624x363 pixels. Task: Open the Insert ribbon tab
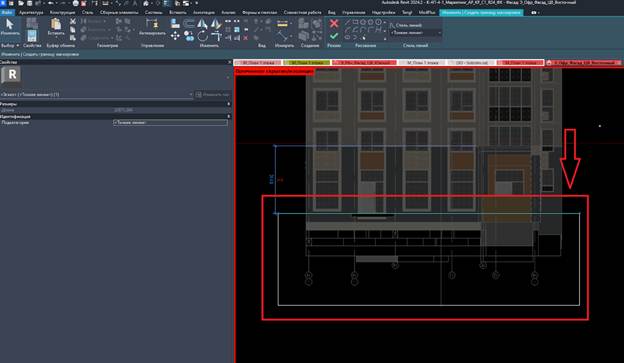[x=177, y=12]
